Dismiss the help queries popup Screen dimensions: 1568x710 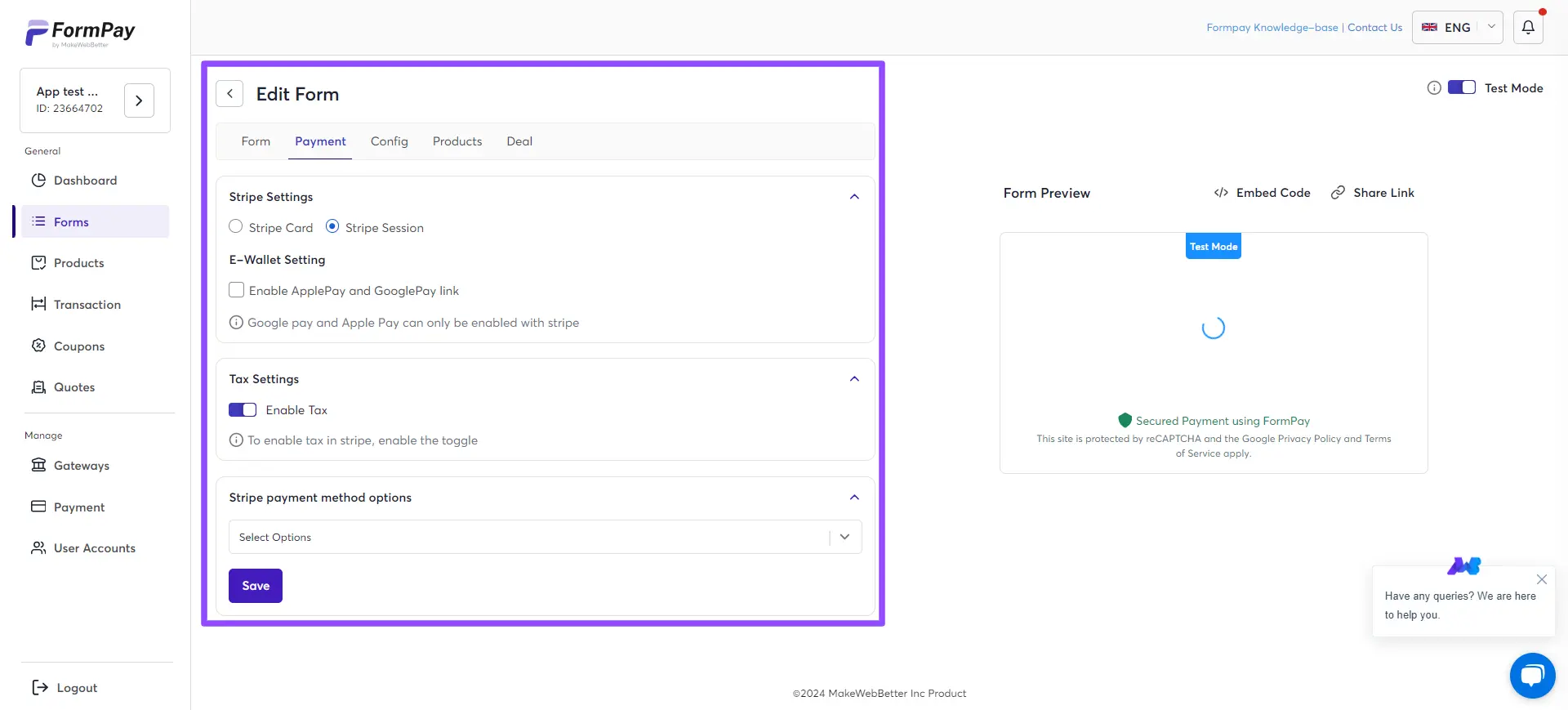click(x=1541, y=579)
